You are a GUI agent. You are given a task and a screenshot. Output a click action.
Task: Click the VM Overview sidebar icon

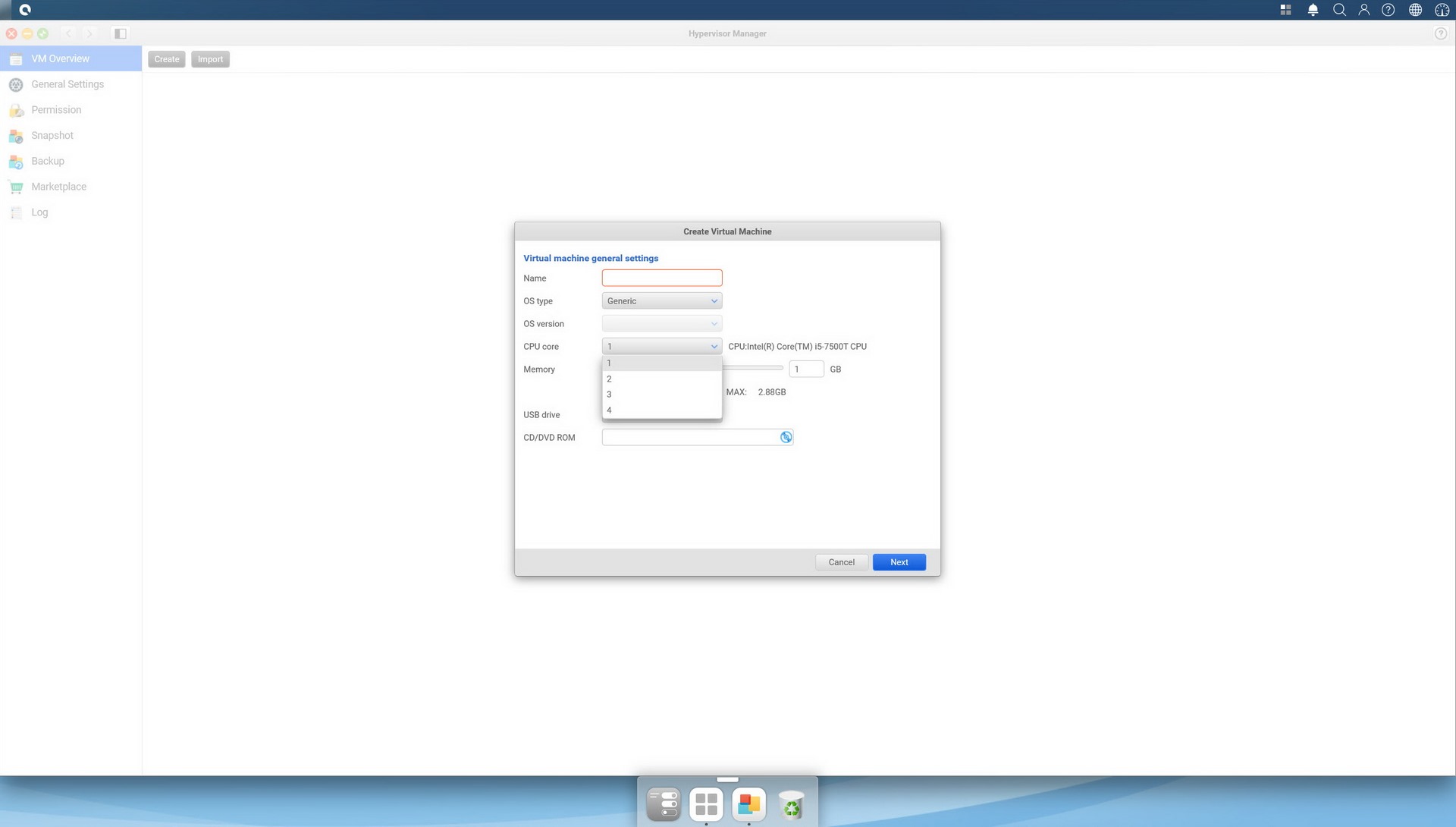16,59
